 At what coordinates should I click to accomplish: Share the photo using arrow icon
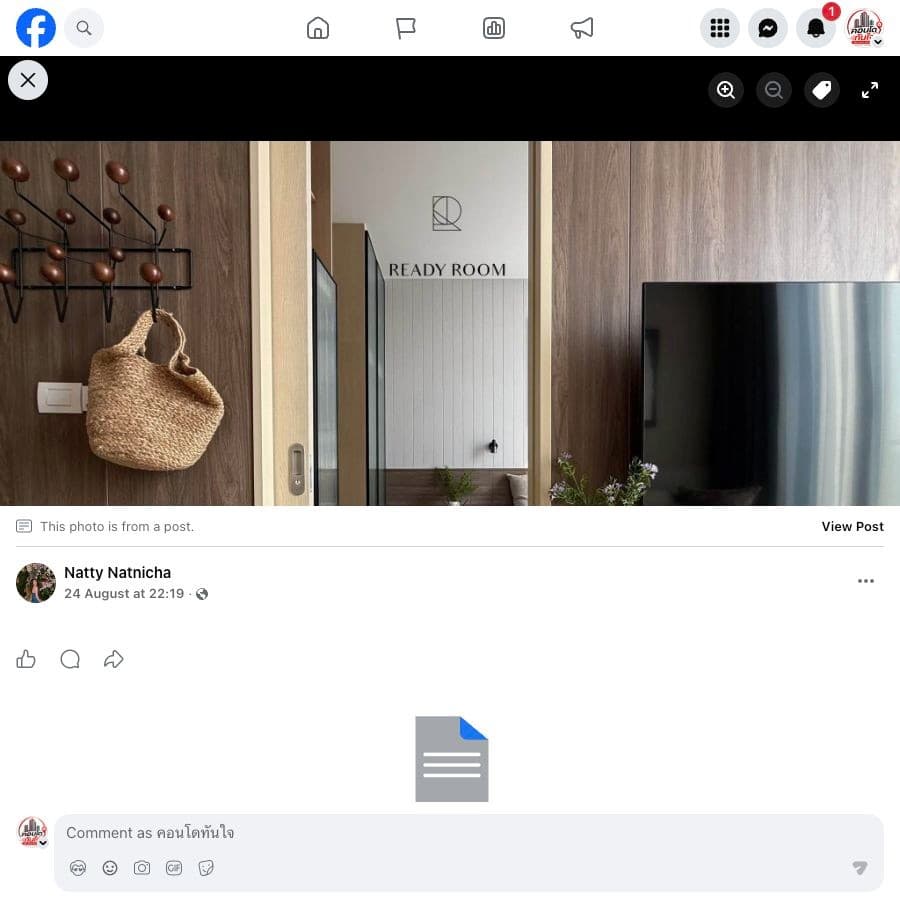[x=114, y=659]
